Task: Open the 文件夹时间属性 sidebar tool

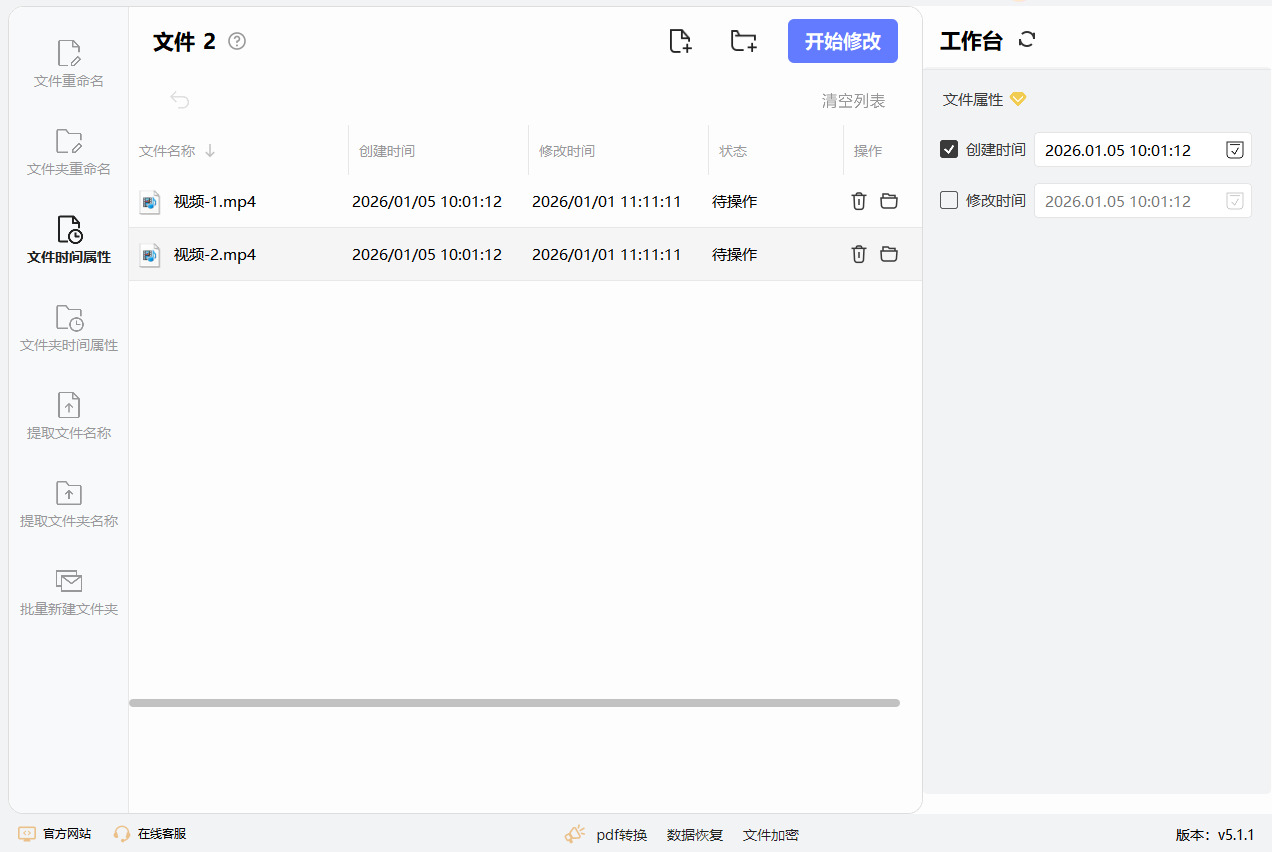Action: click(x=69, y=329)
